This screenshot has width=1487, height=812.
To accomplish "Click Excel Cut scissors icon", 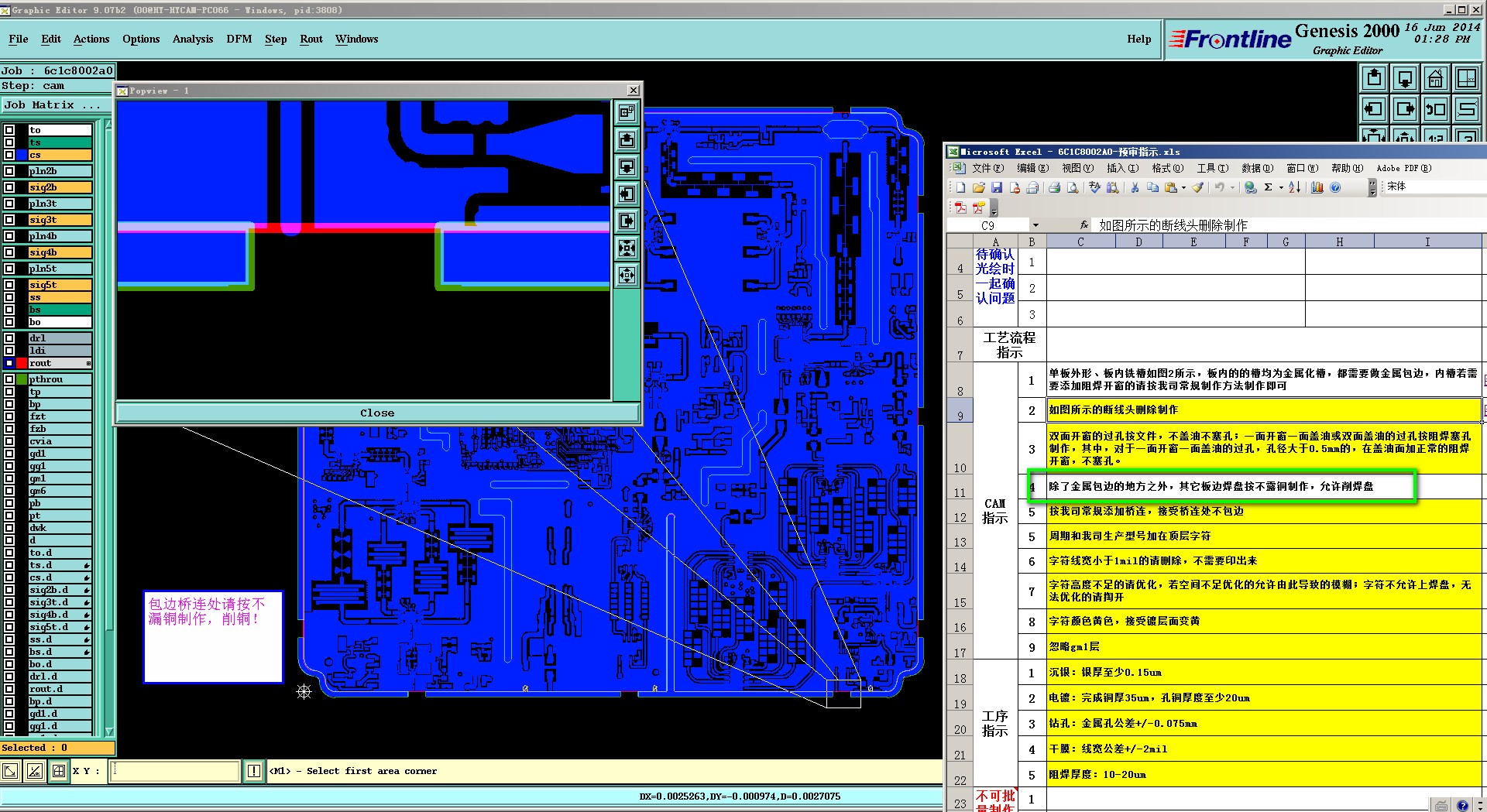I will coord(1135,187).
